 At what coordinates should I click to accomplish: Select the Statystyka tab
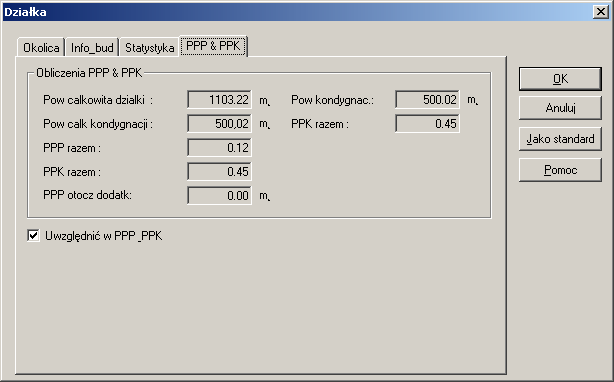point(149,48)
